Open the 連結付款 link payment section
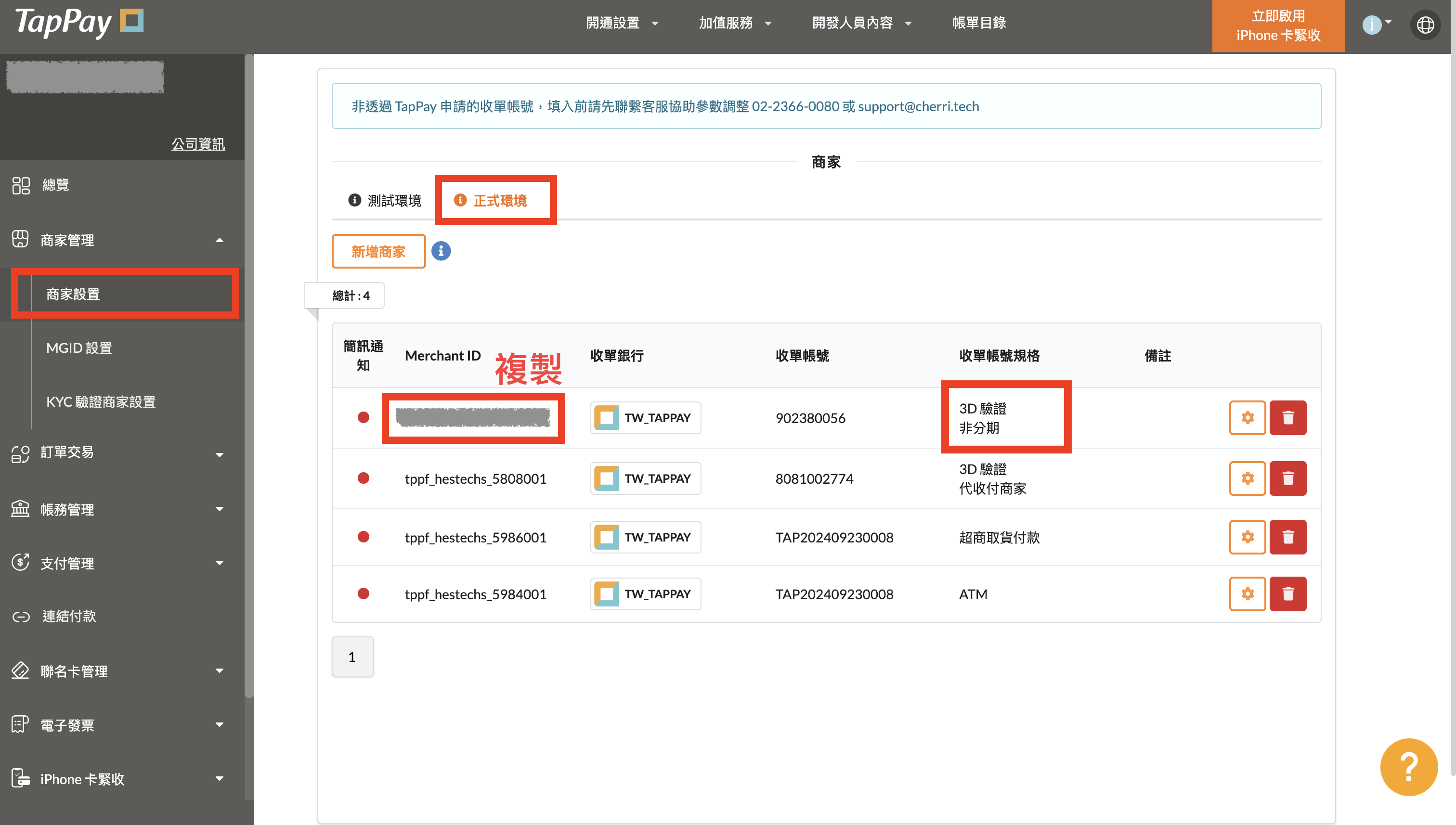 [x=68, y=616]
